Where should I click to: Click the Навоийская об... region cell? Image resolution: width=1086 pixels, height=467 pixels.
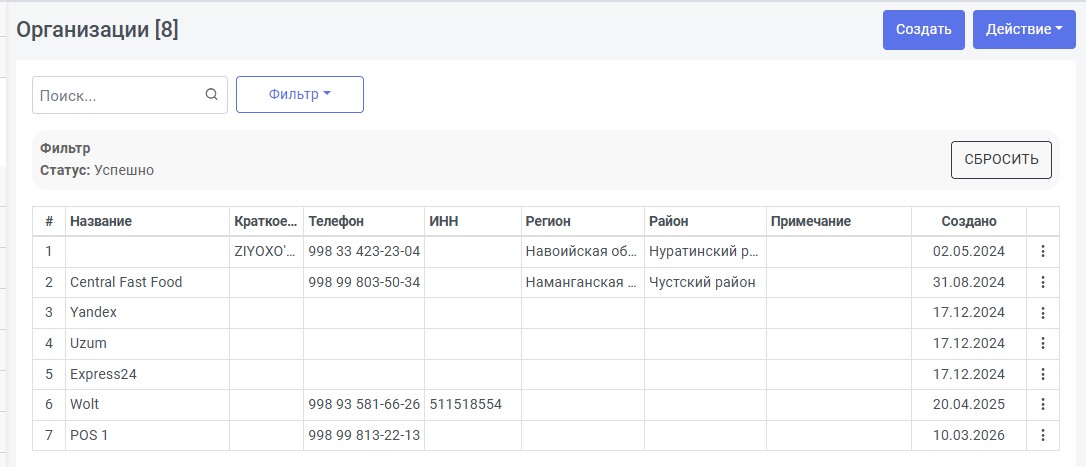coord(582,252)
